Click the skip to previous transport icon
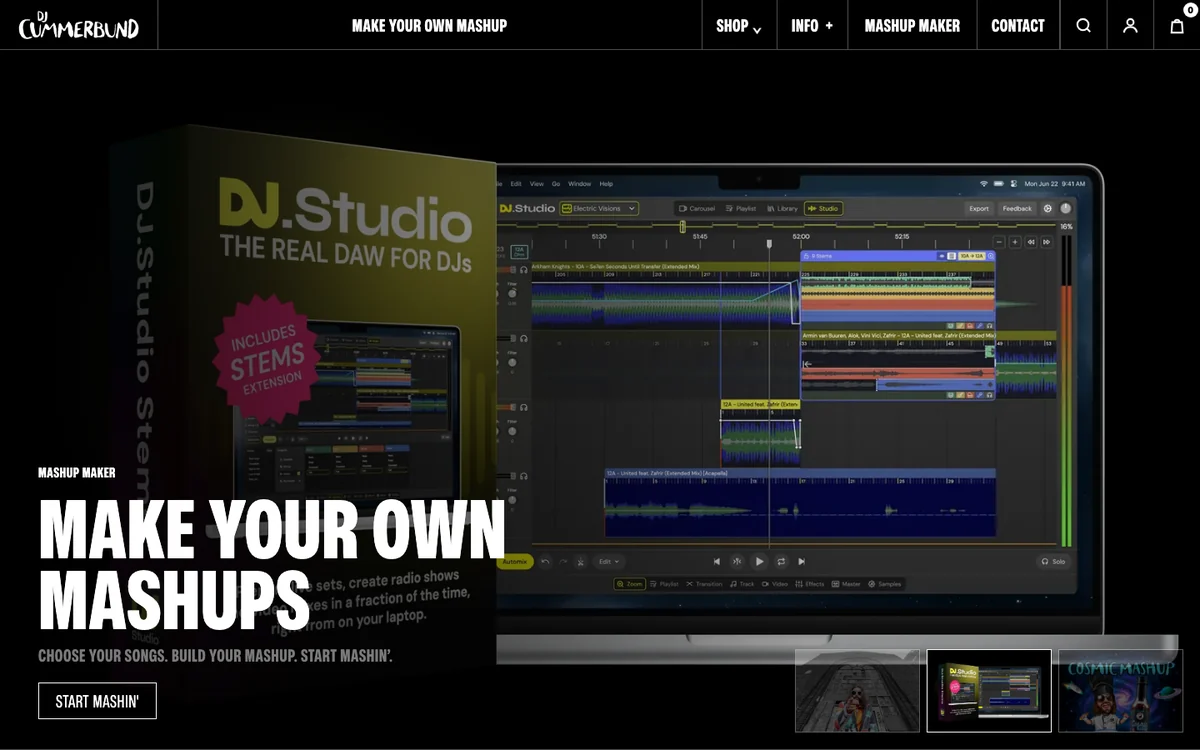 coord(716,562)
